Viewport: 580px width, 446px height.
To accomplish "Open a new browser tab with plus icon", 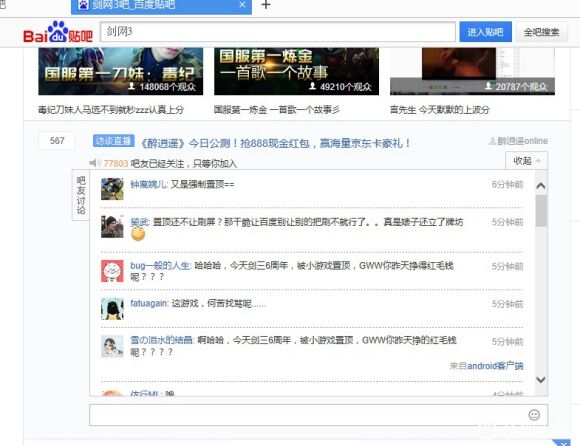I will pos(266,5).
